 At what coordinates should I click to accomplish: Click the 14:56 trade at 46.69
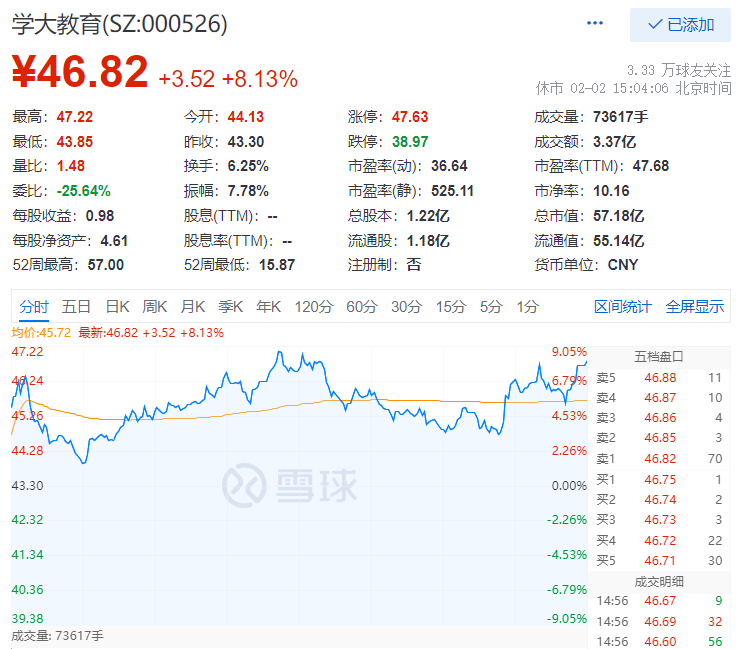pos(659,622)
